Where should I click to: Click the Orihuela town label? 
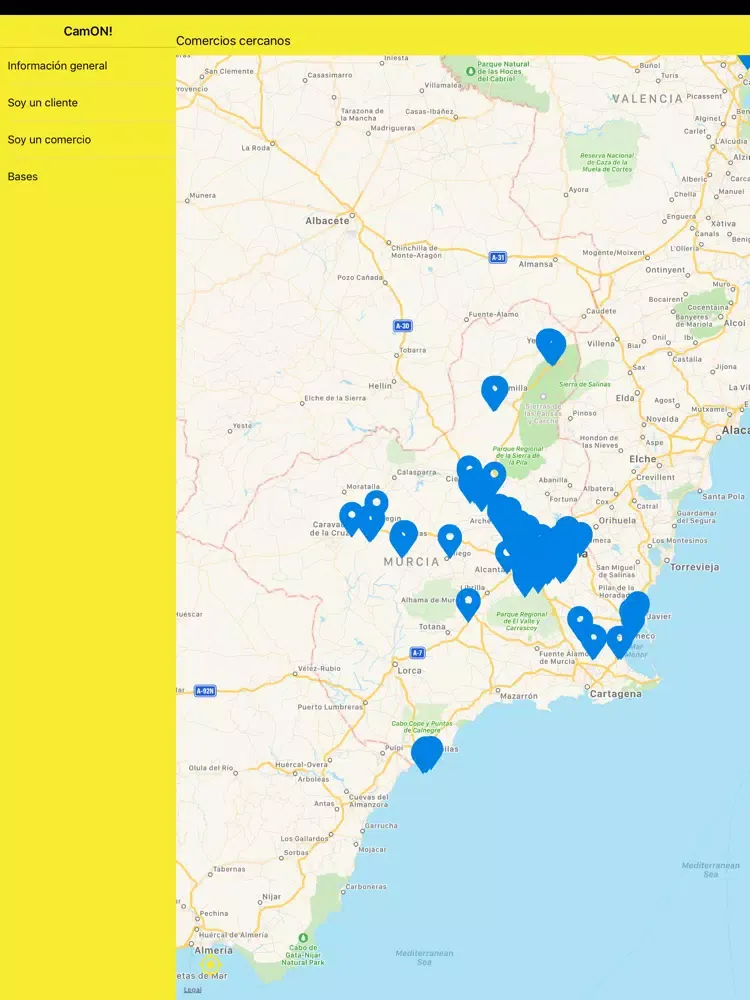click(x=617, y=520)
